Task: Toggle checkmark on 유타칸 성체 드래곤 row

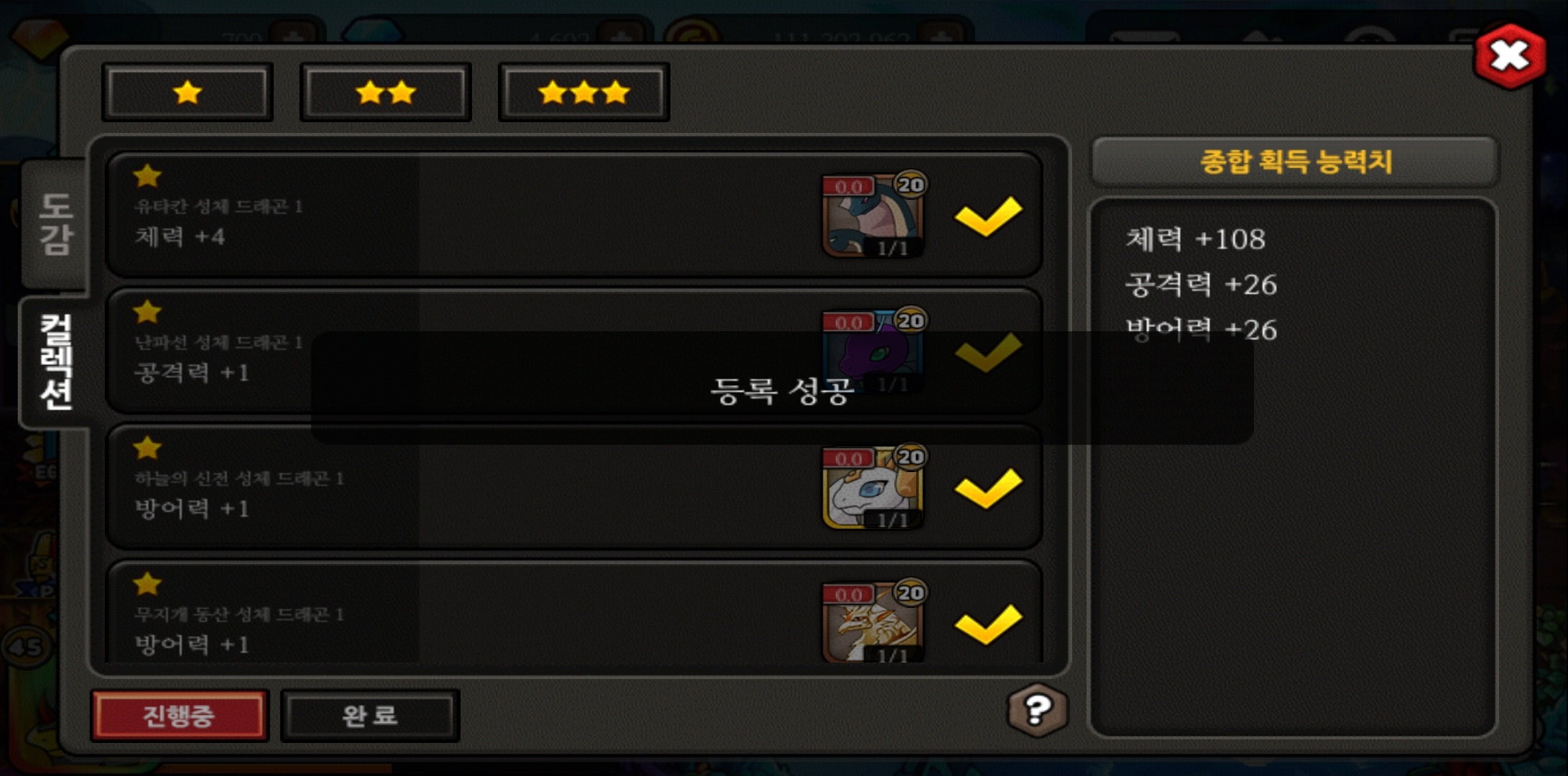Action: 988,216
